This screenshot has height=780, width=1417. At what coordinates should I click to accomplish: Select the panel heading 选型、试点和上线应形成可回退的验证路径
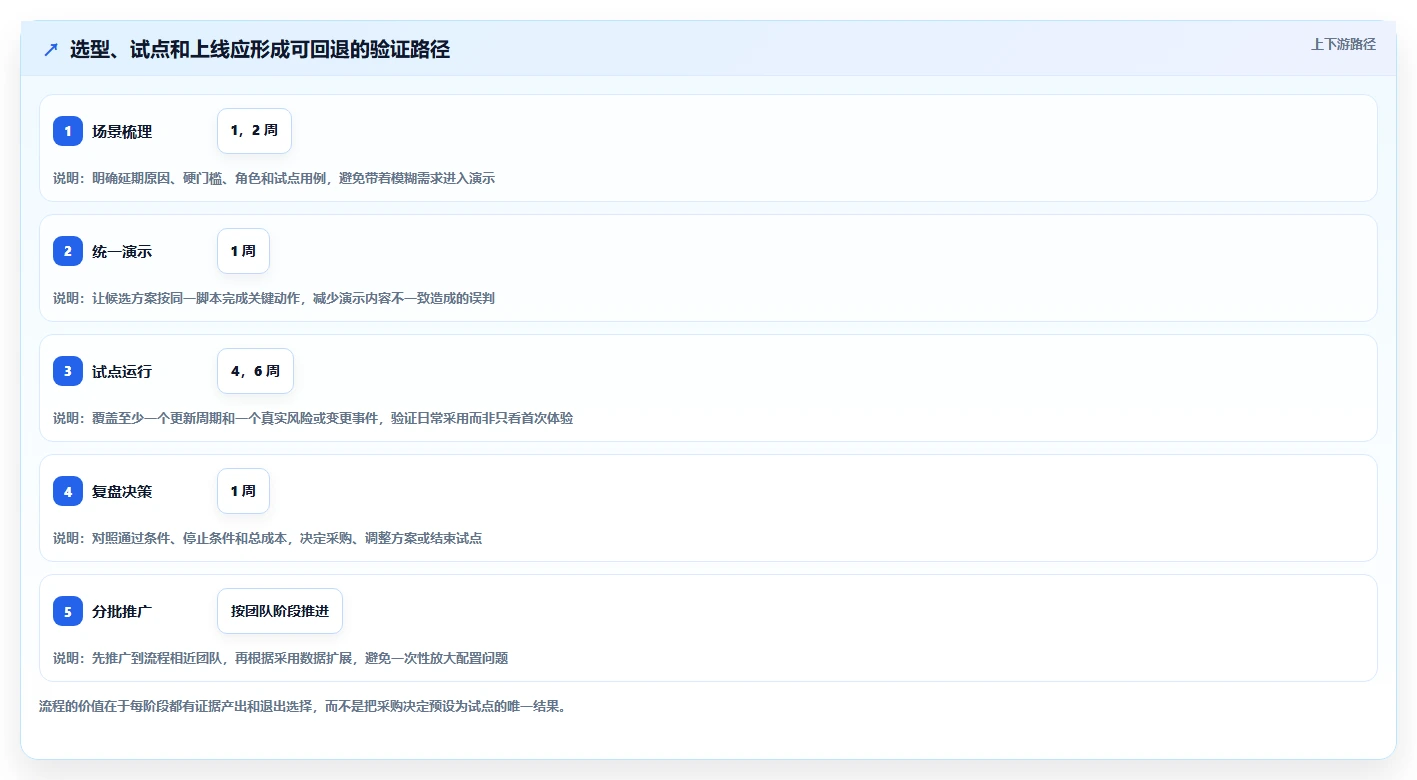(260, 49)
